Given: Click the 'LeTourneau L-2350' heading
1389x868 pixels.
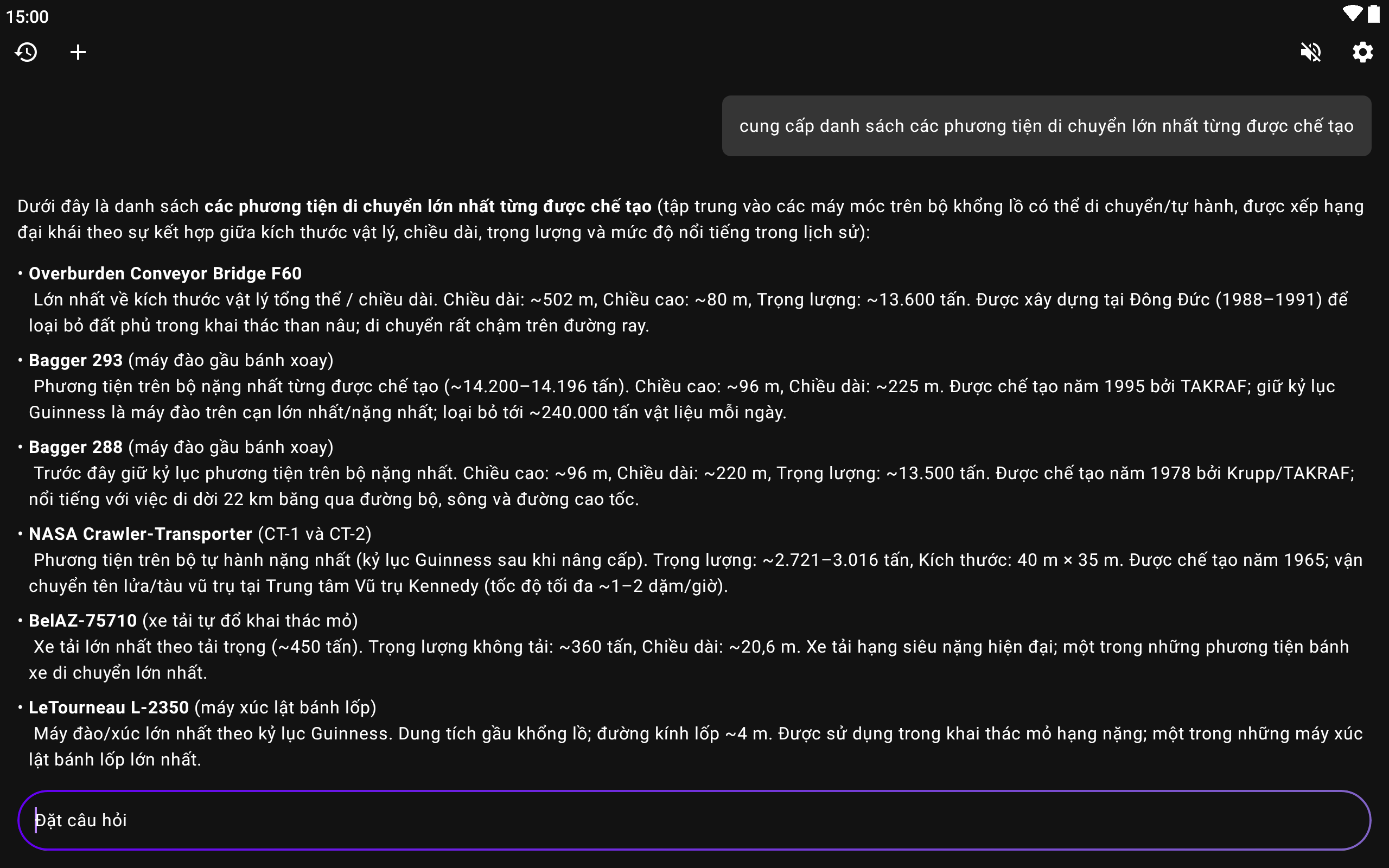Looking at the screenshot, I should tap(109, 707).
